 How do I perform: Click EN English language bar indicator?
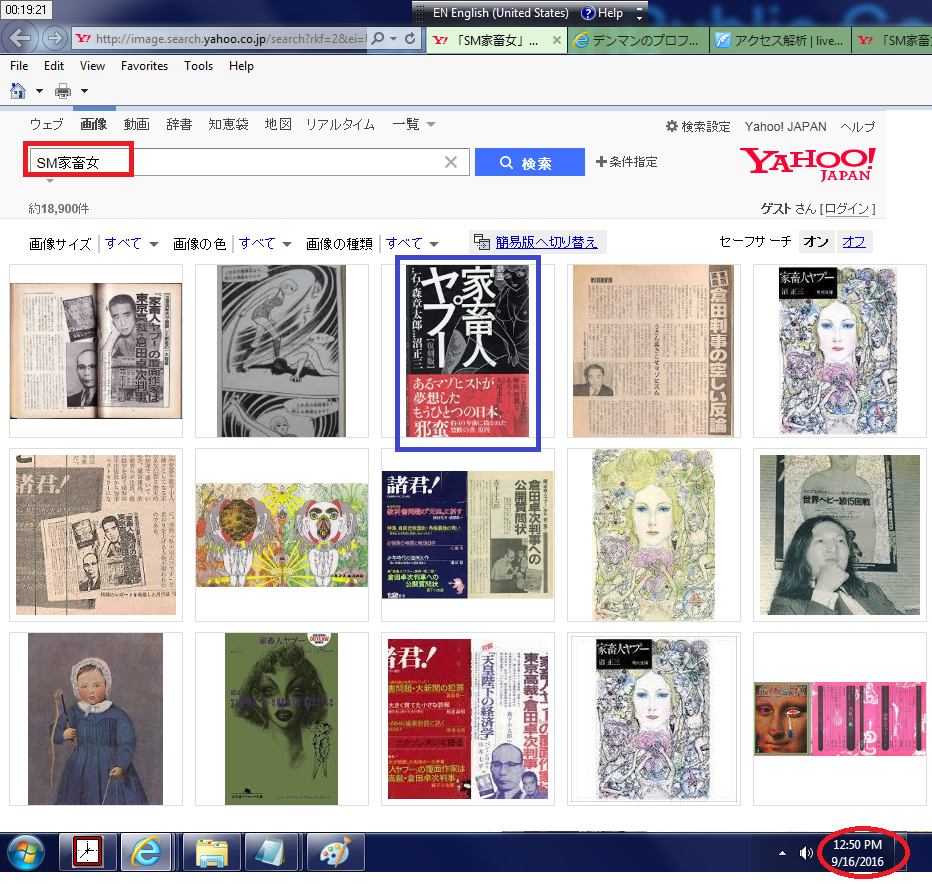[x=500, y=13]
